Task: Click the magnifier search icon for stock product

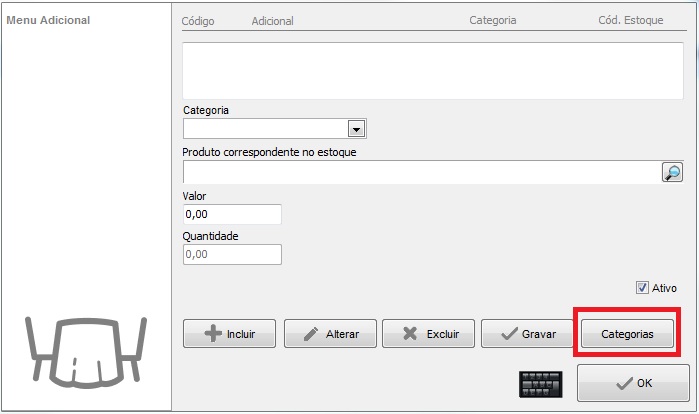Action: 672,172
